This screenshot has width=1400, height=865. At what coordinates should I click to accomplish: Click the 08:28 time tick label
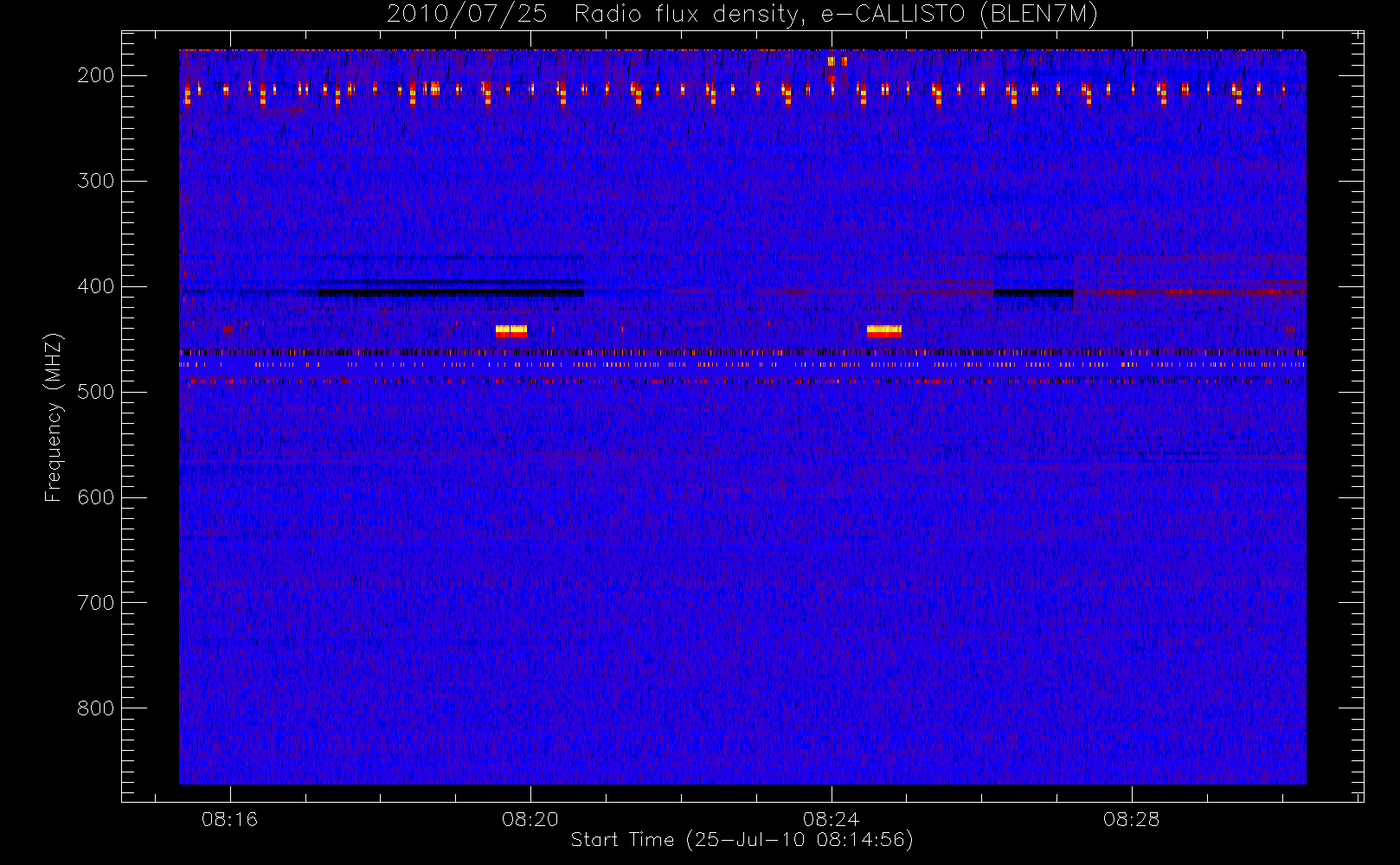pos(1131,819)
